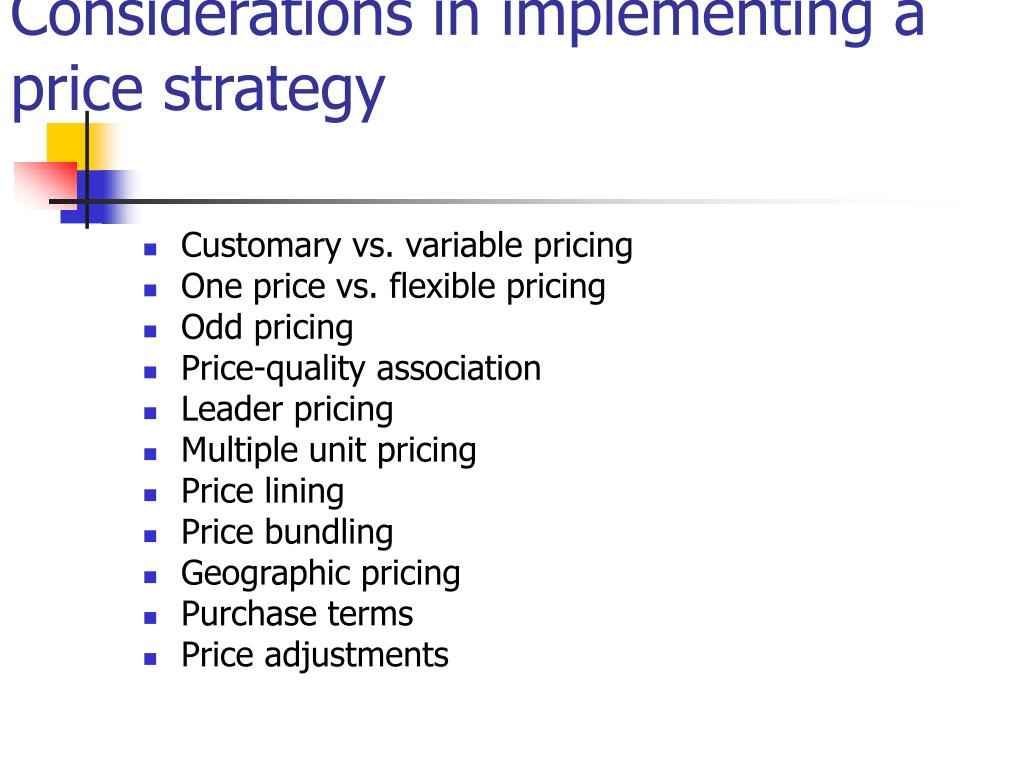Click the 'Price adjustments' line
Image resolution: width=1024 pixels, height=768 pixels.
point(315,656)
